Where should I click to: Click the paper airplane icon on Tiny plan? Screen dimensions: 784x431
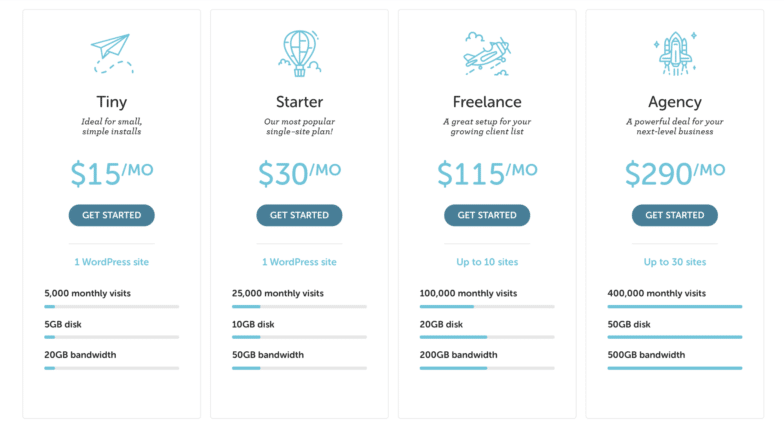111,53
